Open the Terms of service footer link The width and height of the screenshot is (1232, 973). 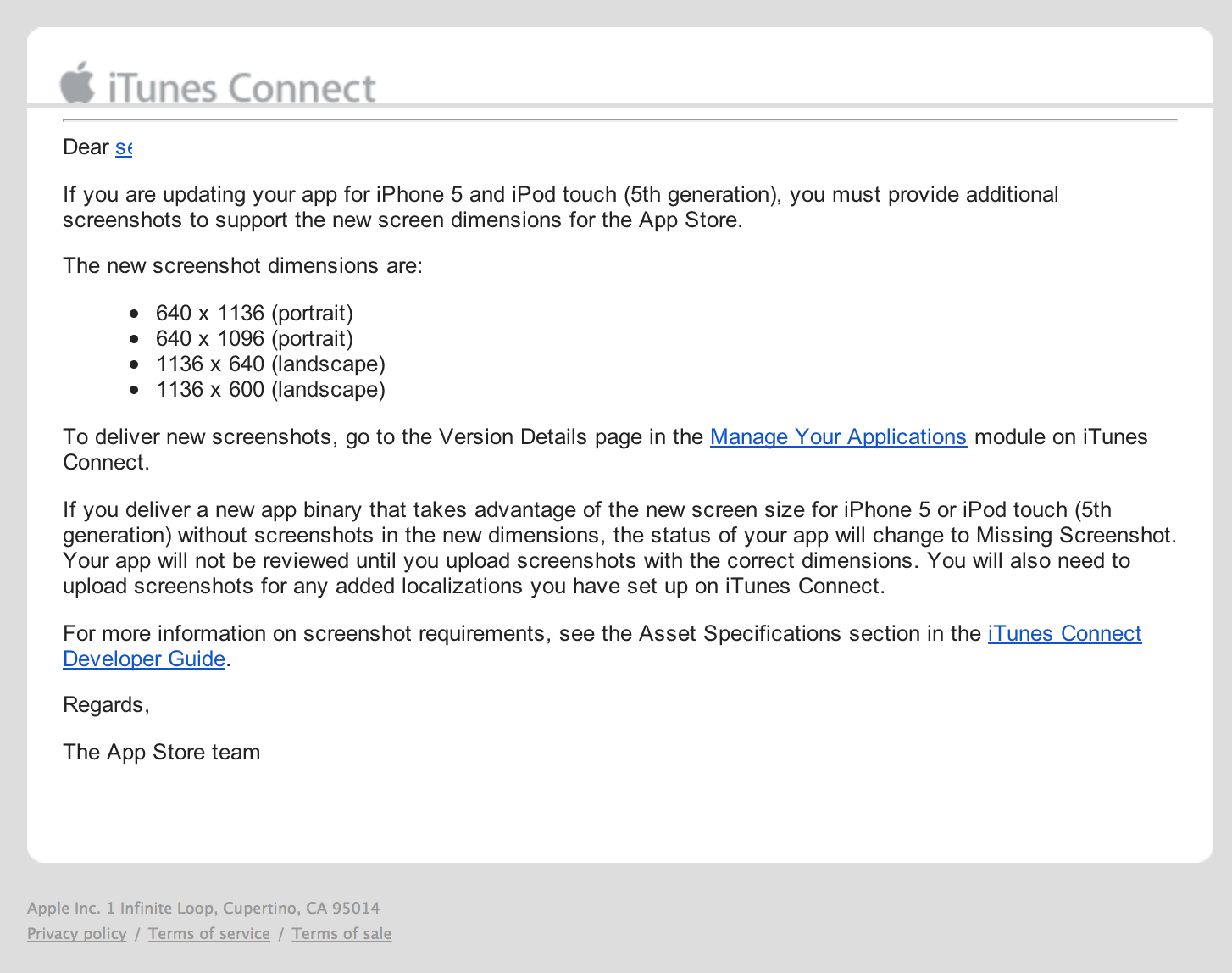pos(209,933)
